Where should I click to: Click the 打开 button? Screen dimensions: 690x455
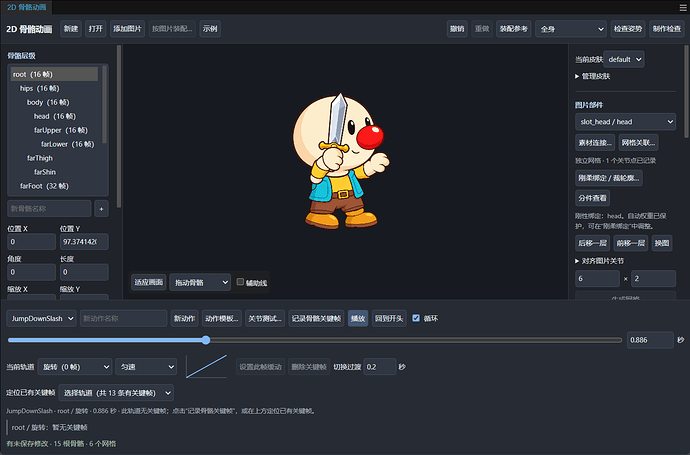[x=95, y=29]
